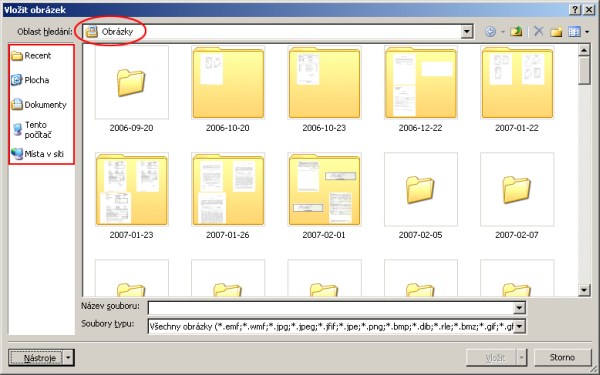The height and width of the screenshot is (375, 600).
Task: Click the scrollbar down arrow
Action: pos(584,290)
